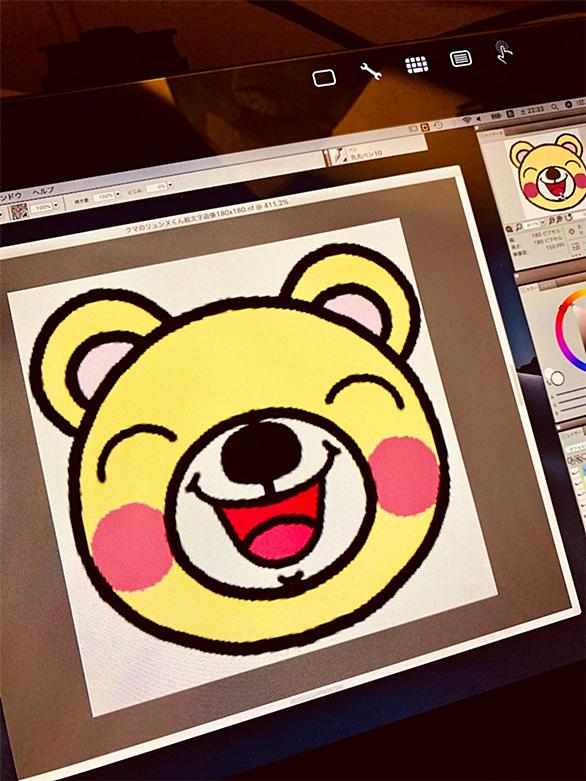Click the rotate left icon in the Navigator
This screenshot has height=781, width=586.
553,221
